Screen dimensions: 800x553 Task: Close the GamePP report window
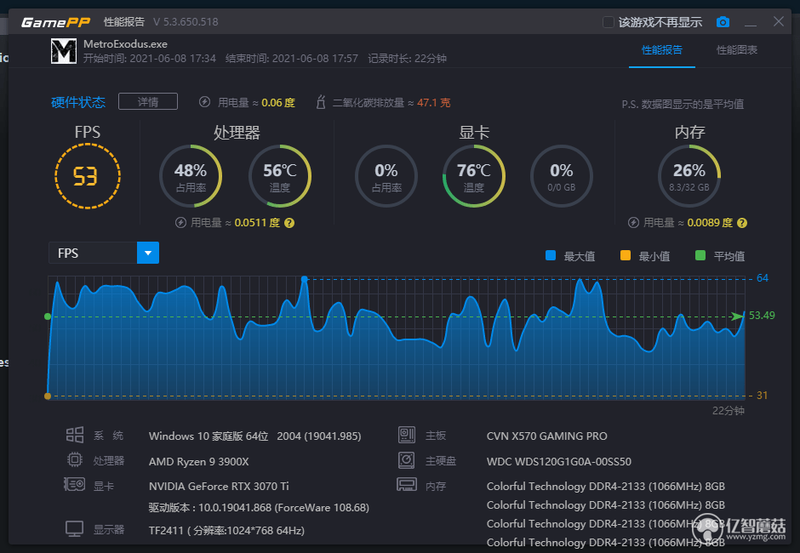(x=779, y=21)
